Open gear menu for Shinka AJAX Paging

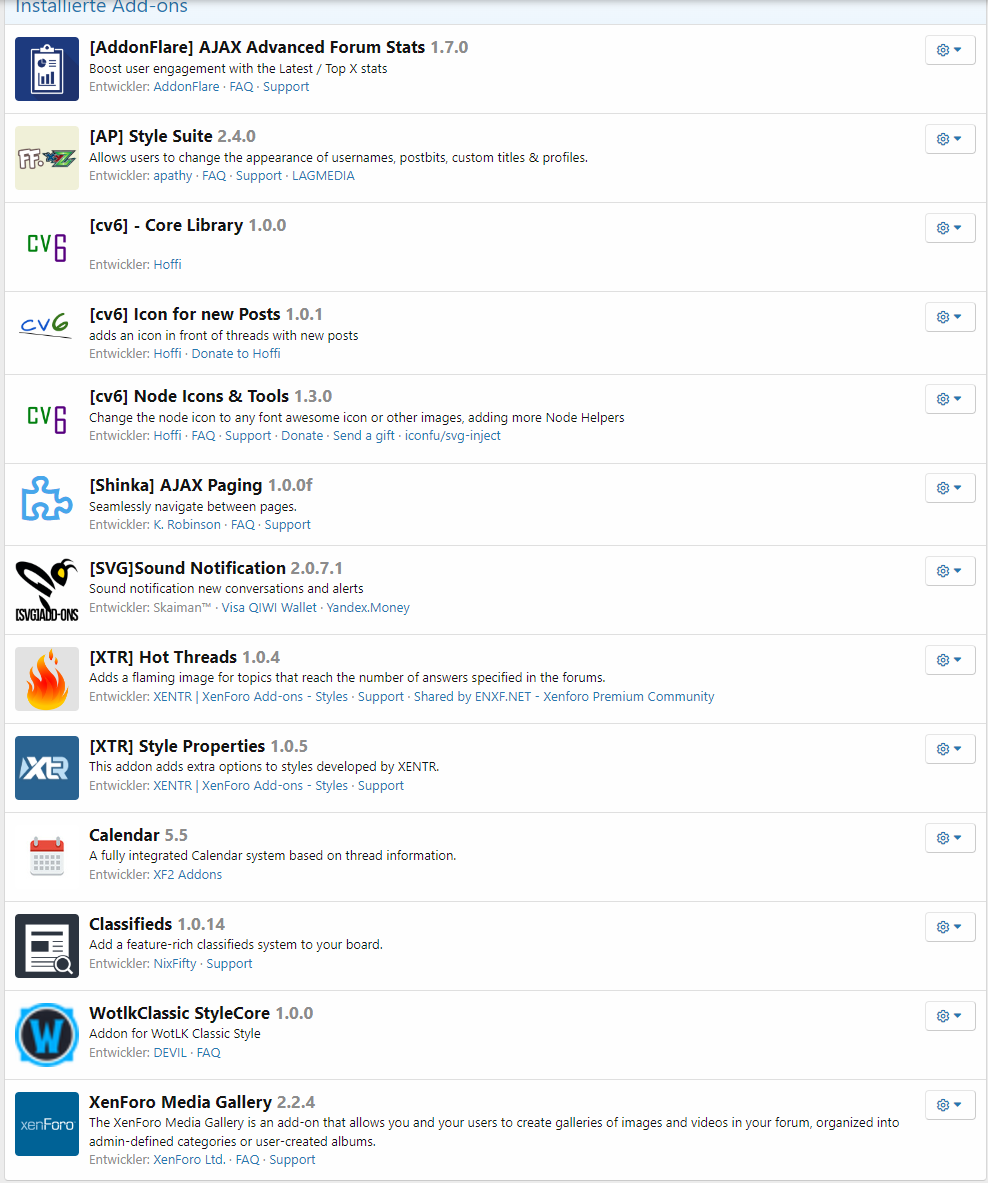click(950, 488)
